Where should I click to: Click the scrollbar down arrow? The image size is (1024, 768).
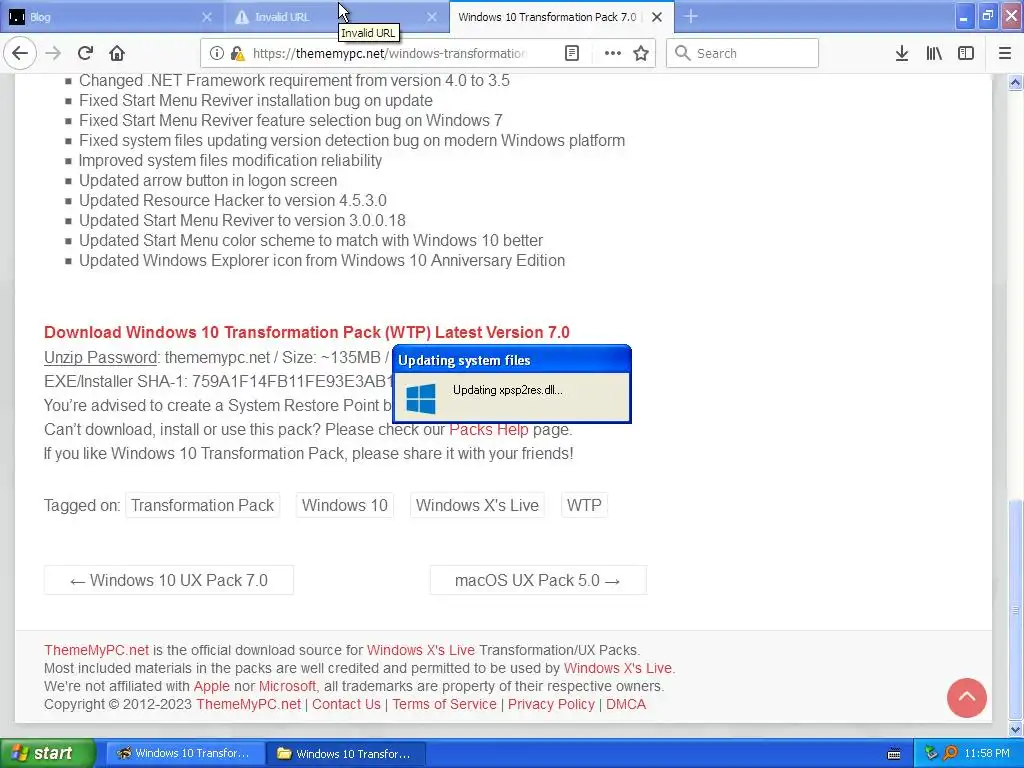[x=1015, y=729]
